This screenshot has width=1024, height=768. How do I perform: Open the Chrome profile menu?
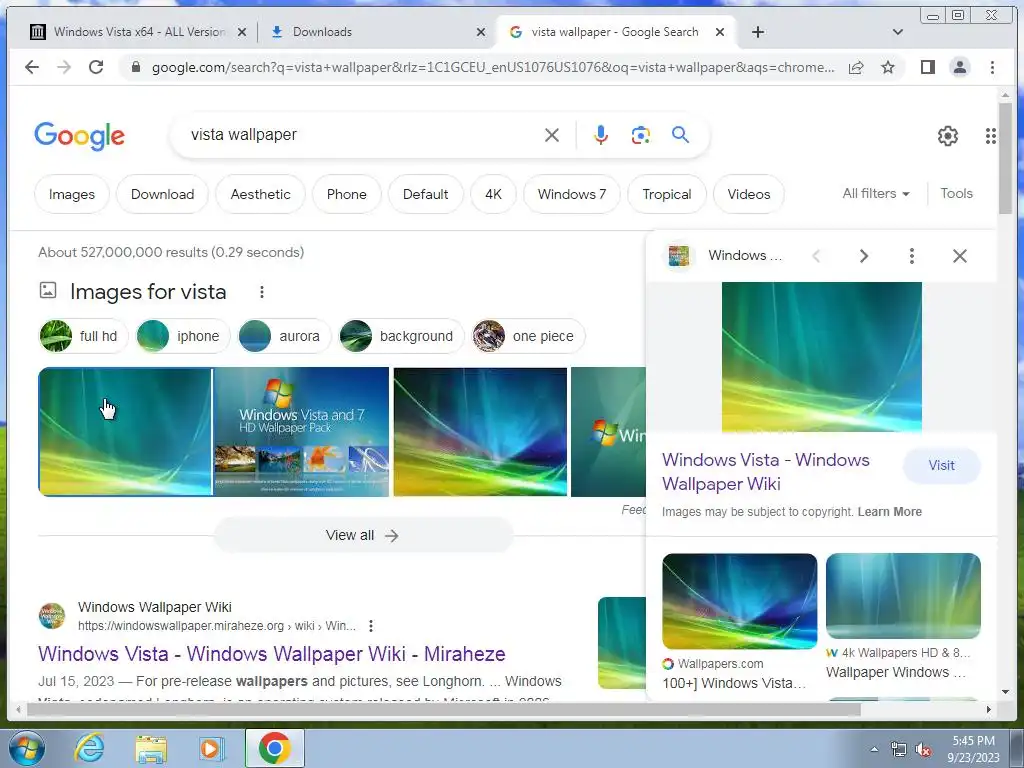[959, 67]
